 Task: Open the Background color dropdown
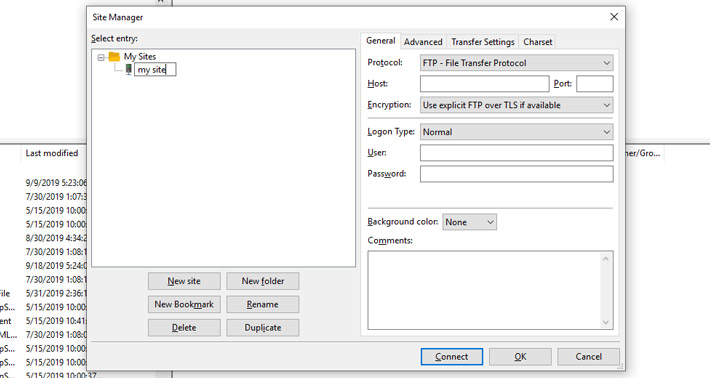470,222
